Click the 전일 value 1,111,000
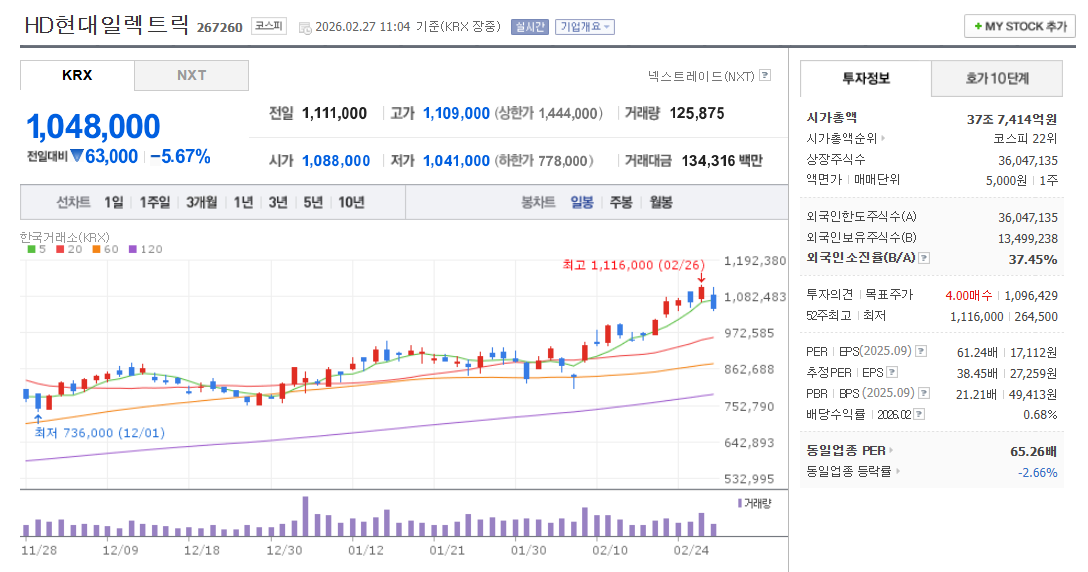The width and height of the screenshot is (1088, 572). click(334, 113)
